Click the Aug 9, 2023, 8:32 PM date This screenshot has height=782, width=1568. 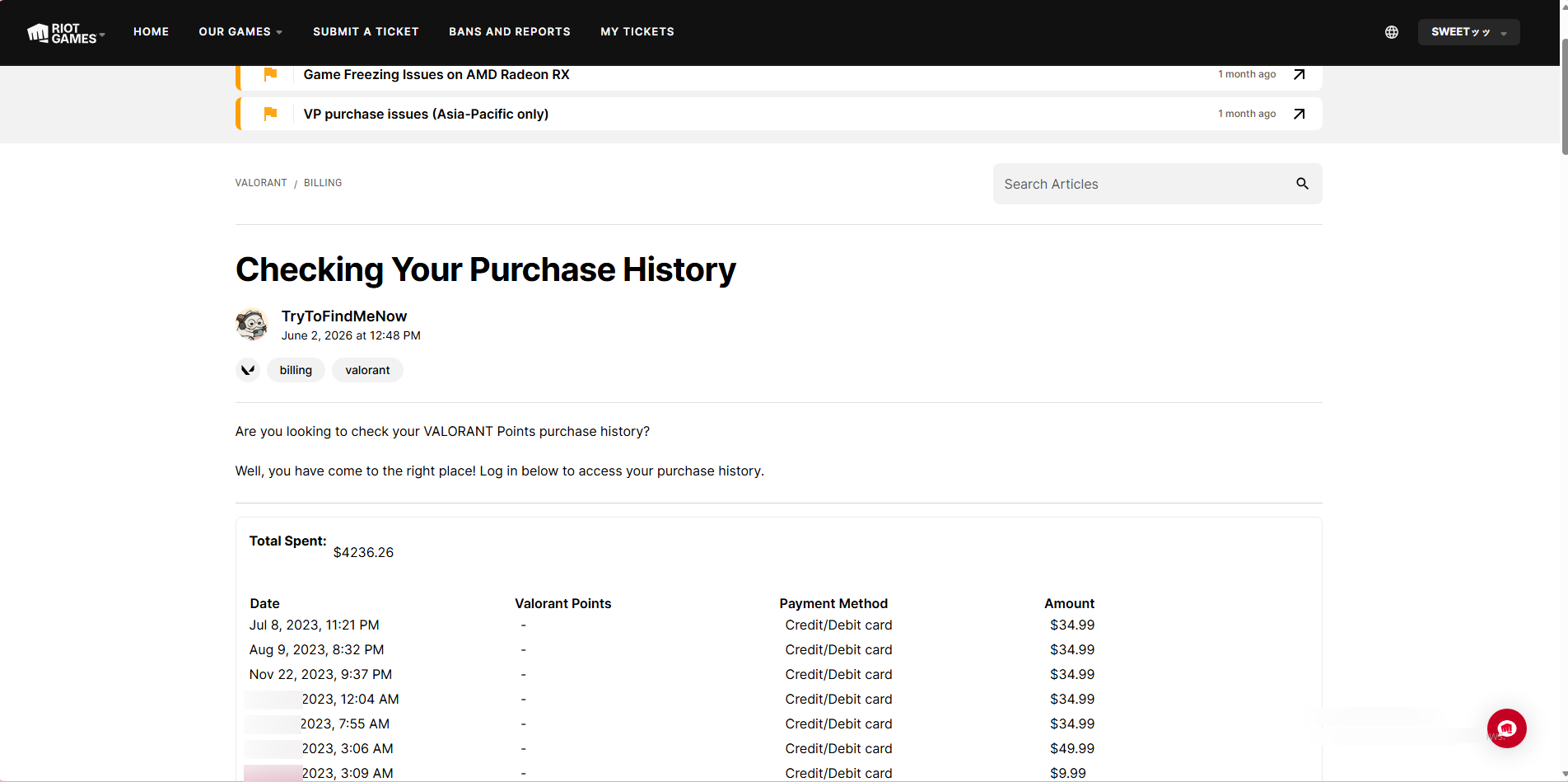[316, 649]
